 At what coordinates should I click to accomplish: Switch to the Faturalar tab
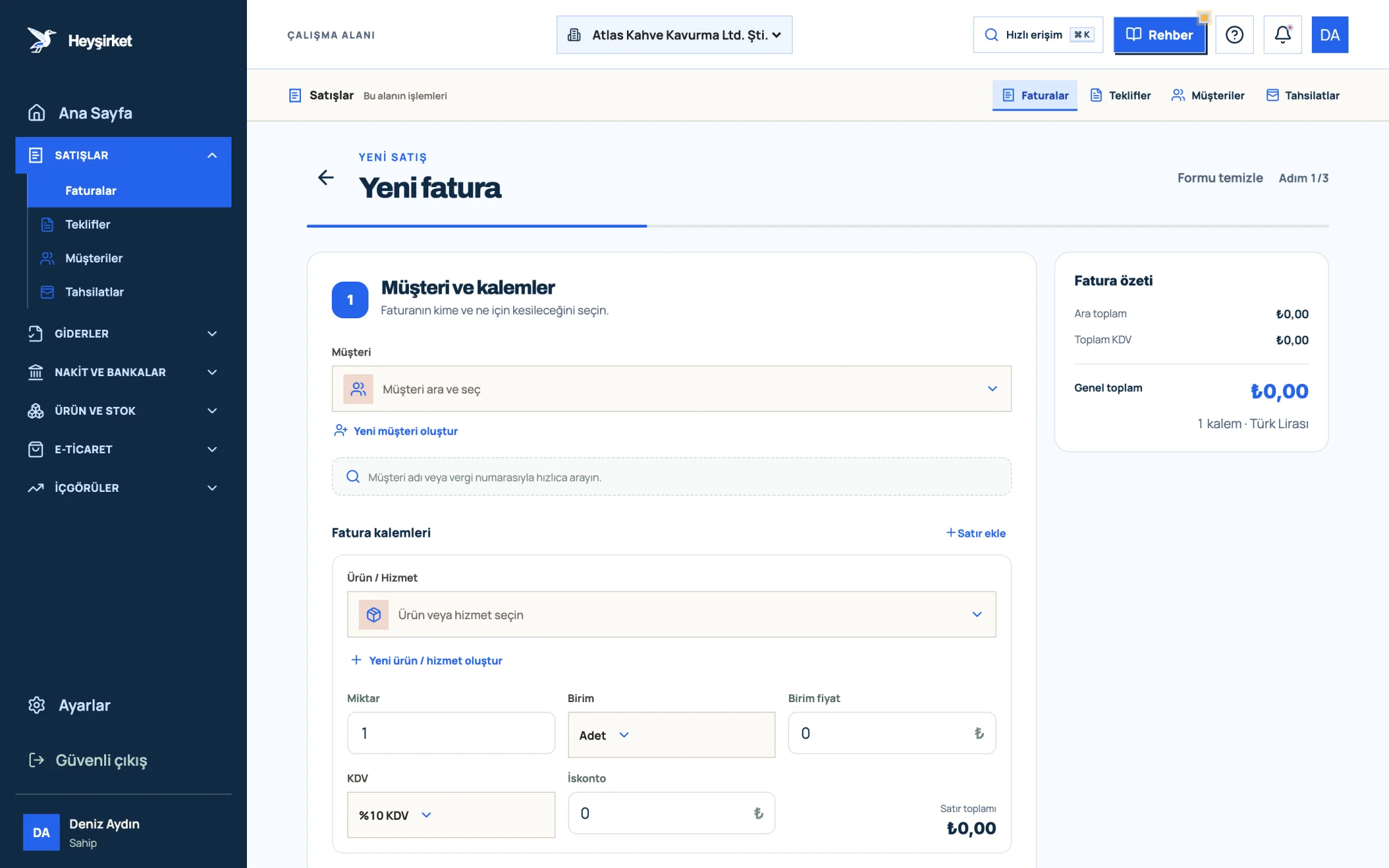(x=1035, y=95)
